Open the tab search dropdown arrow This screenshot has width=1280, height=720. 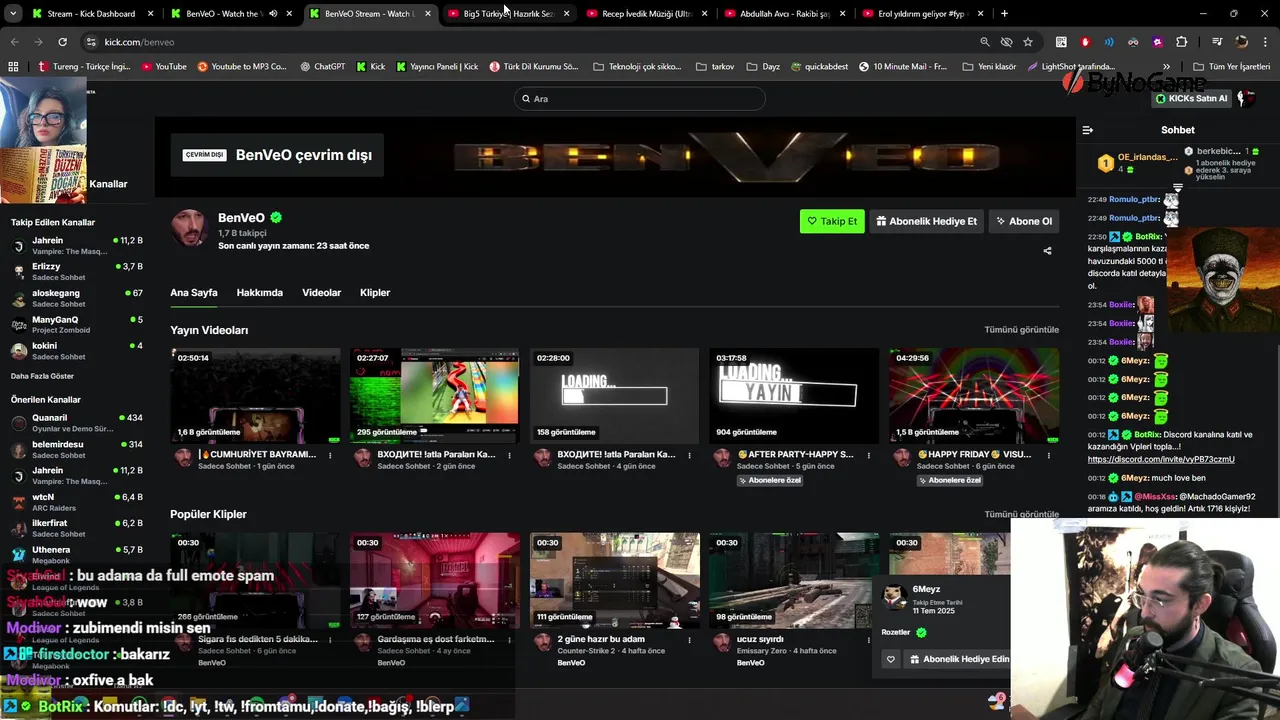tap(14, 14)
